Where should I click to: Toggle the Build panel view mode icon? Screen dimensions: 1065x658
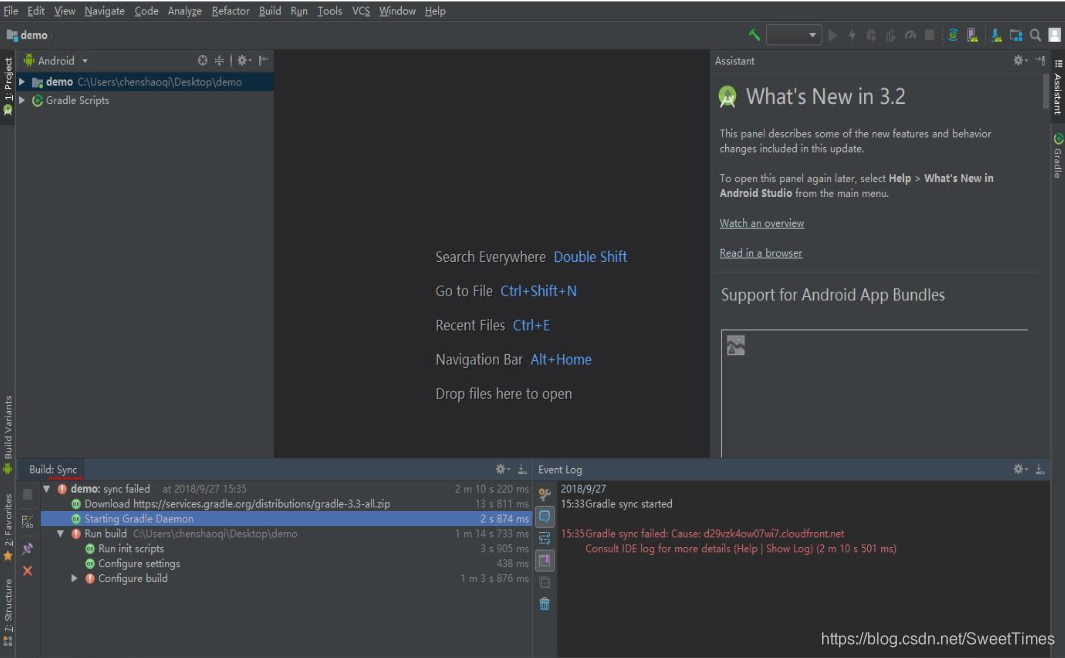pyautogui.click(x=27, y=522)
